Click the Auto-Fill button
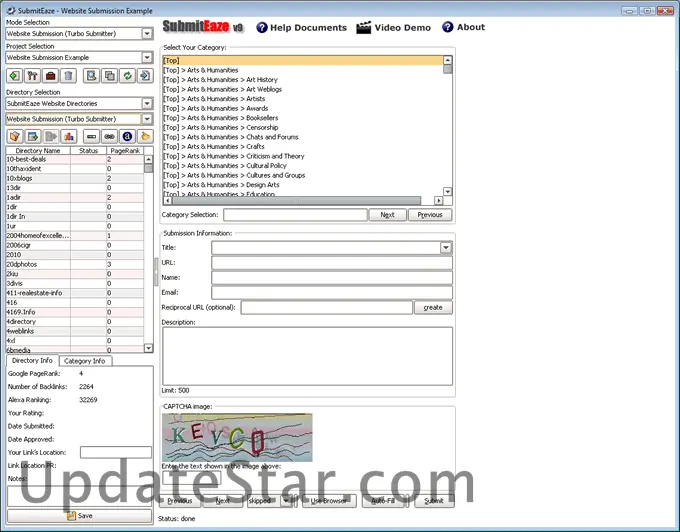The width and height of the screenshot is (680, 532). click(383, 501)
